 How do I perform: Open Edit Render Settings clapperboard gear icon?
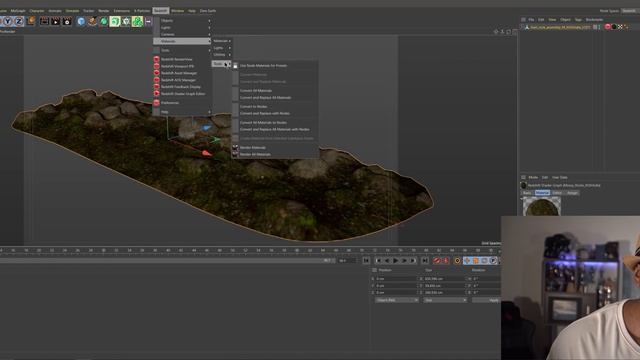click(x=67, y=21)
